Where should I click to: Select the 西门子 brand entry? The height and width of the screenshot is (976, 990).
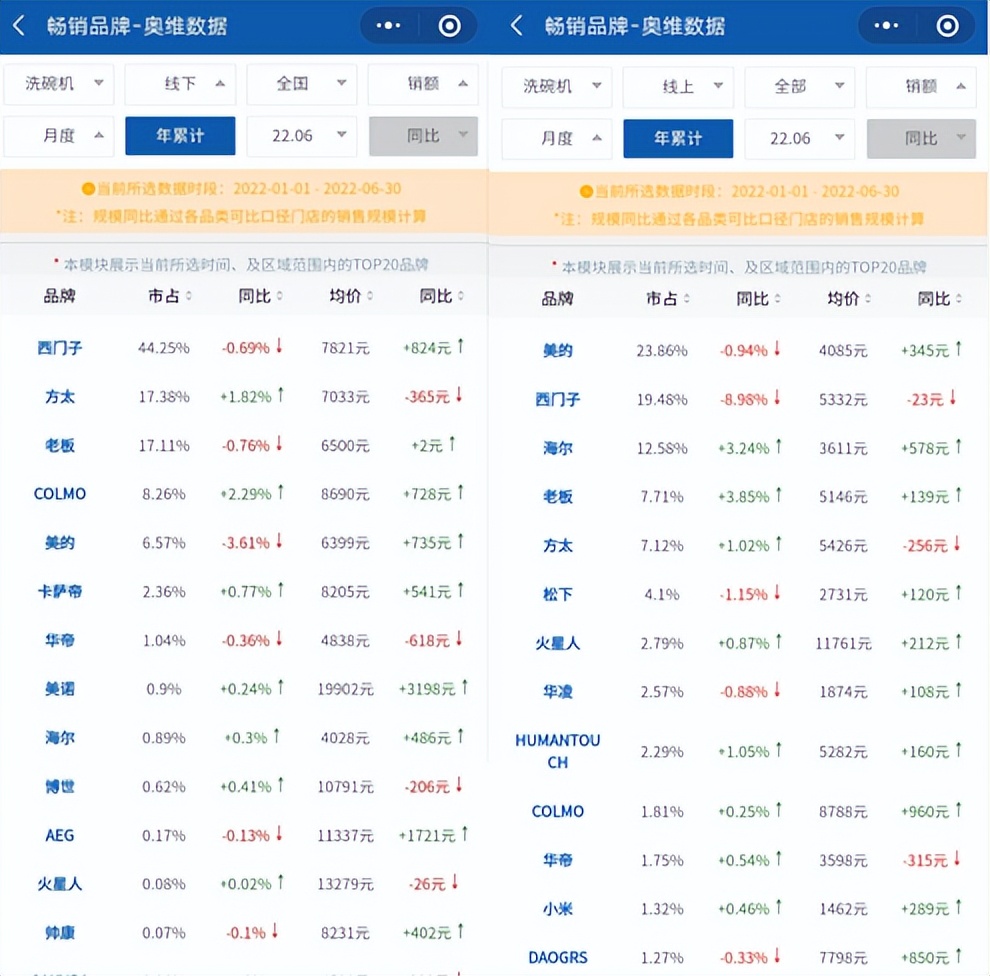[60, 348]
